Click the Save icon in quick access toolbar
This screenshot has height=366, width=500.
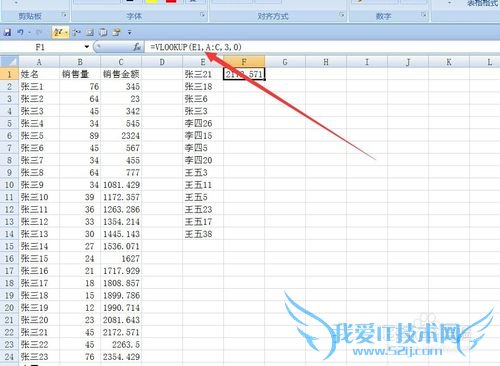(x=7, y=32)
